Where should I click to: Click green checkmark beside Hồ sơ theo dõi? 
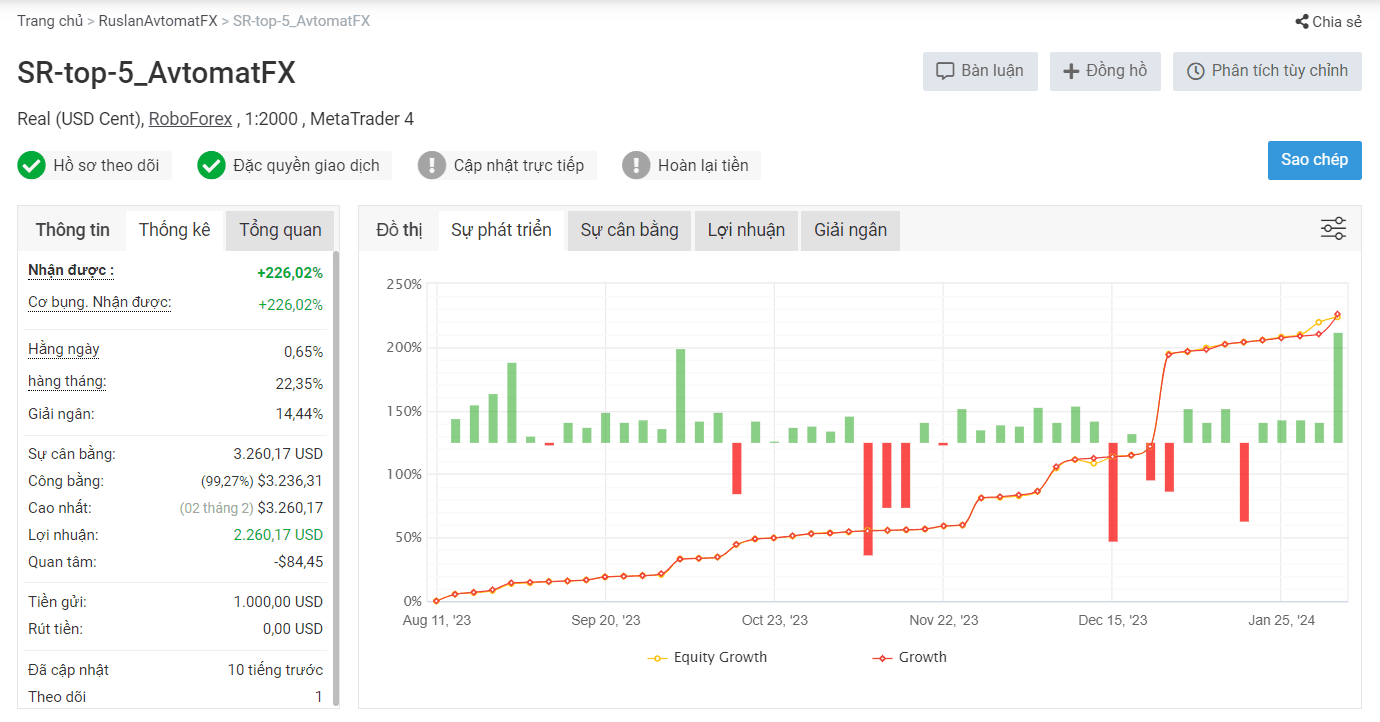pyautogui.click(x=32, y=165)
